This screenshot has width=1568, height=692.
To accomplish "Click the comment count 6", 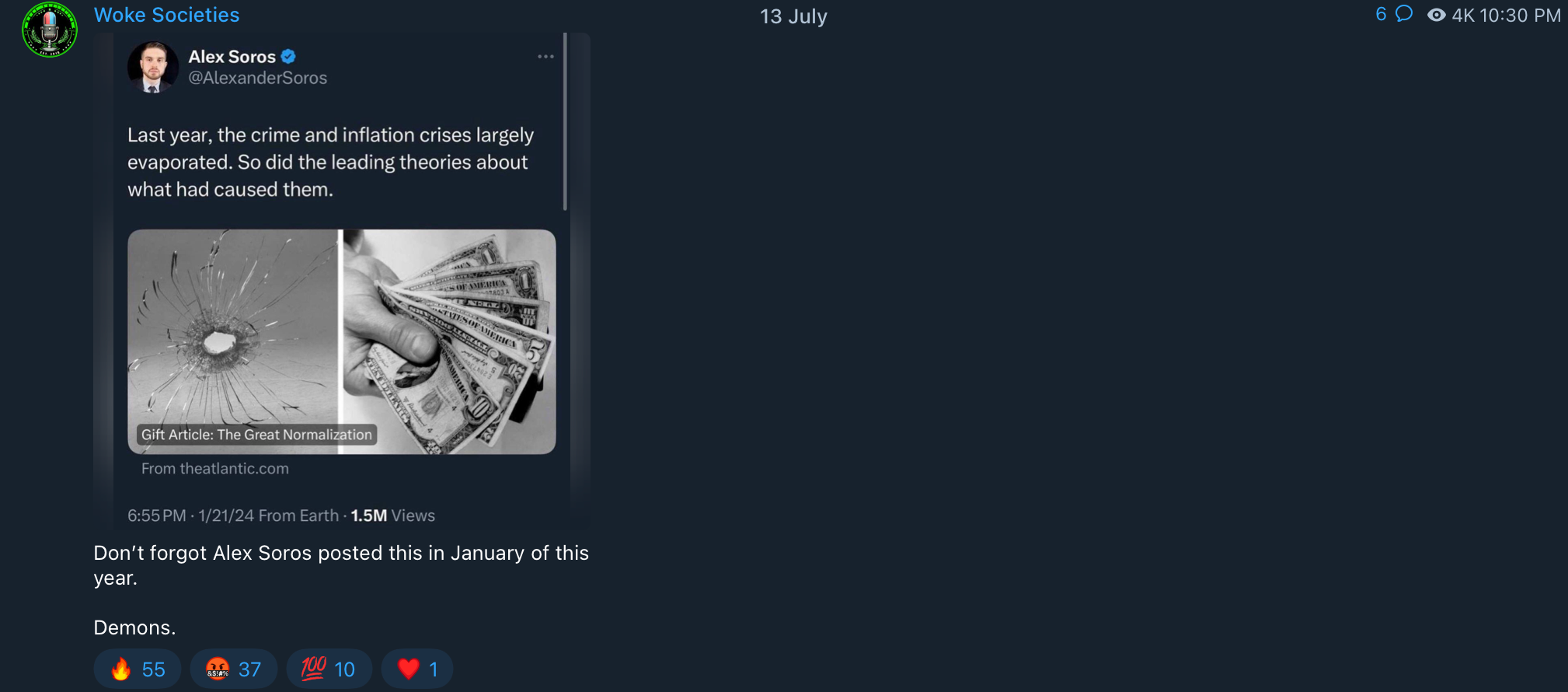I will click(x=1381, y=14).
